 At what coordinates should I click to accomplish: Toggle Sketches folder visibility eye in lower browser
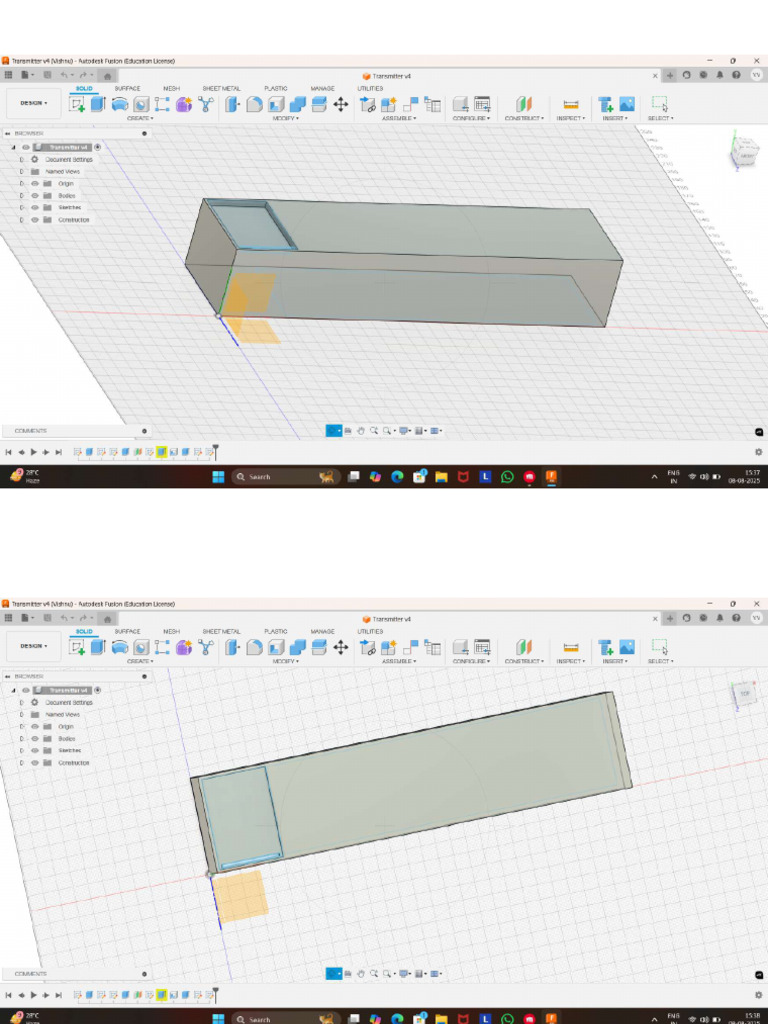35,751
